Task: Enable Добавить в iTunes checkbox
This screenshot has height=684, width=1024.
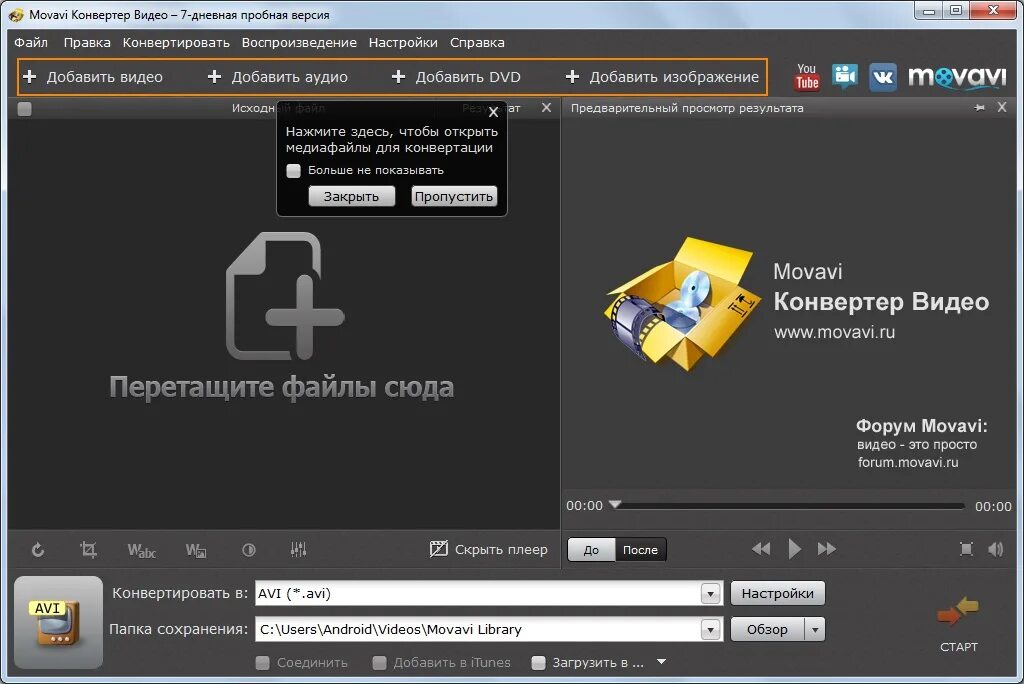Action: [379, 663]
